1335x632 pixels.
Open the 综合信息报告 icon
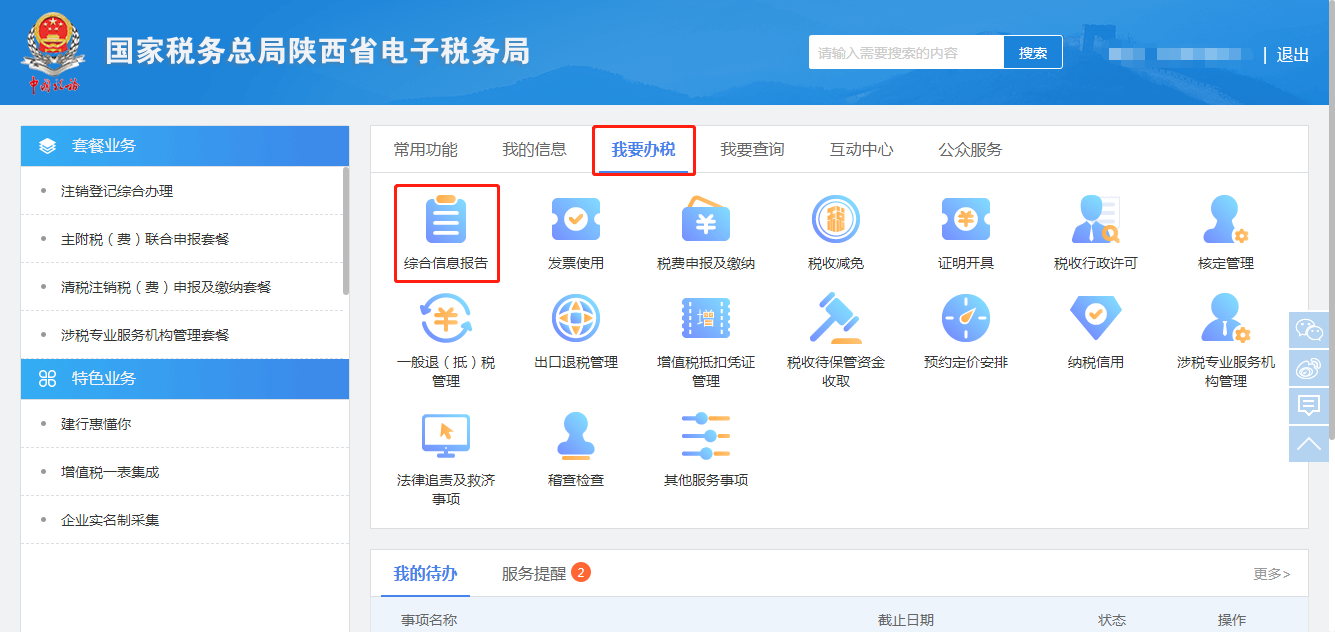point(446,221)
